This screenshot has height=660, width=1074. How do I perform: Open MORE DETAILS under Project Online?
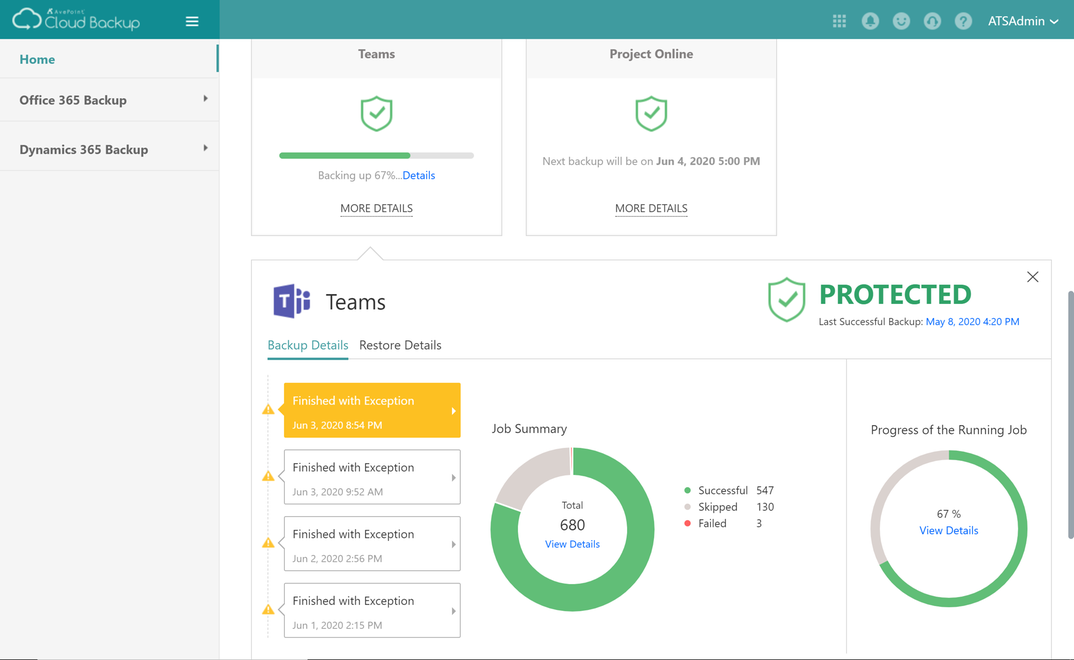click(651, 208)
